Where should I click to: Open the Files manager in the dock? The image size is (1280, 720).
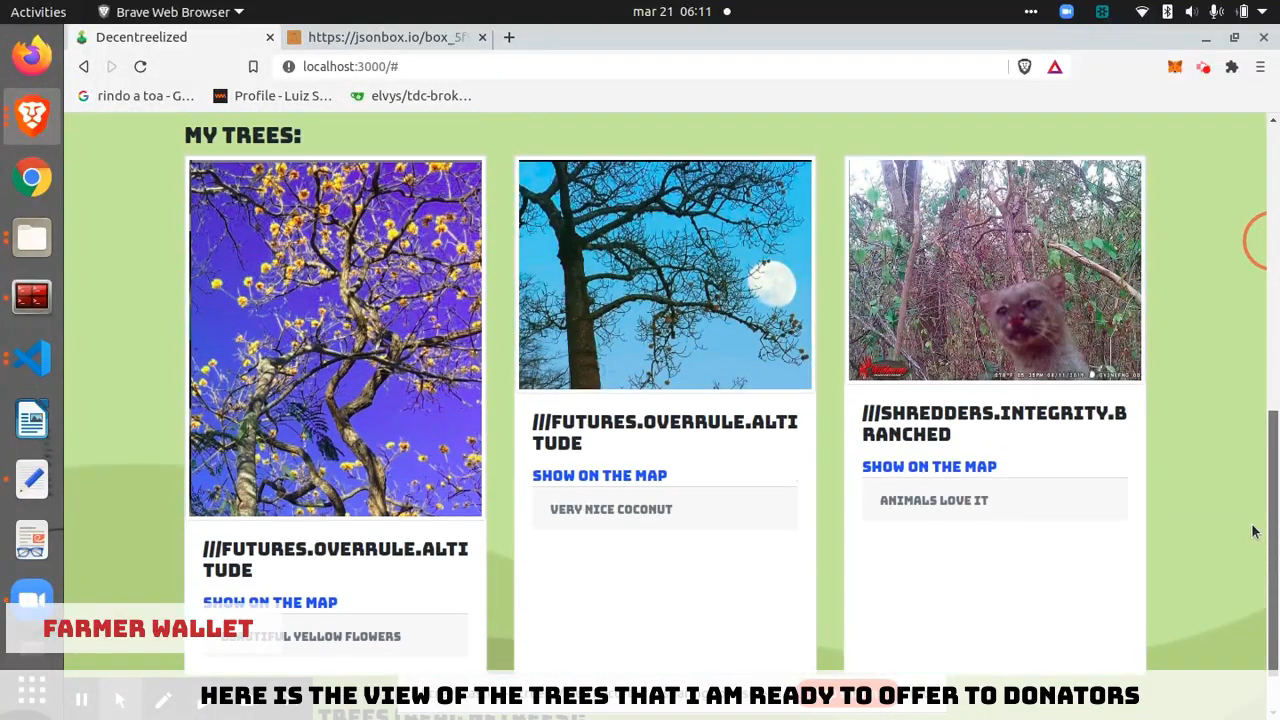click(32, 238)
